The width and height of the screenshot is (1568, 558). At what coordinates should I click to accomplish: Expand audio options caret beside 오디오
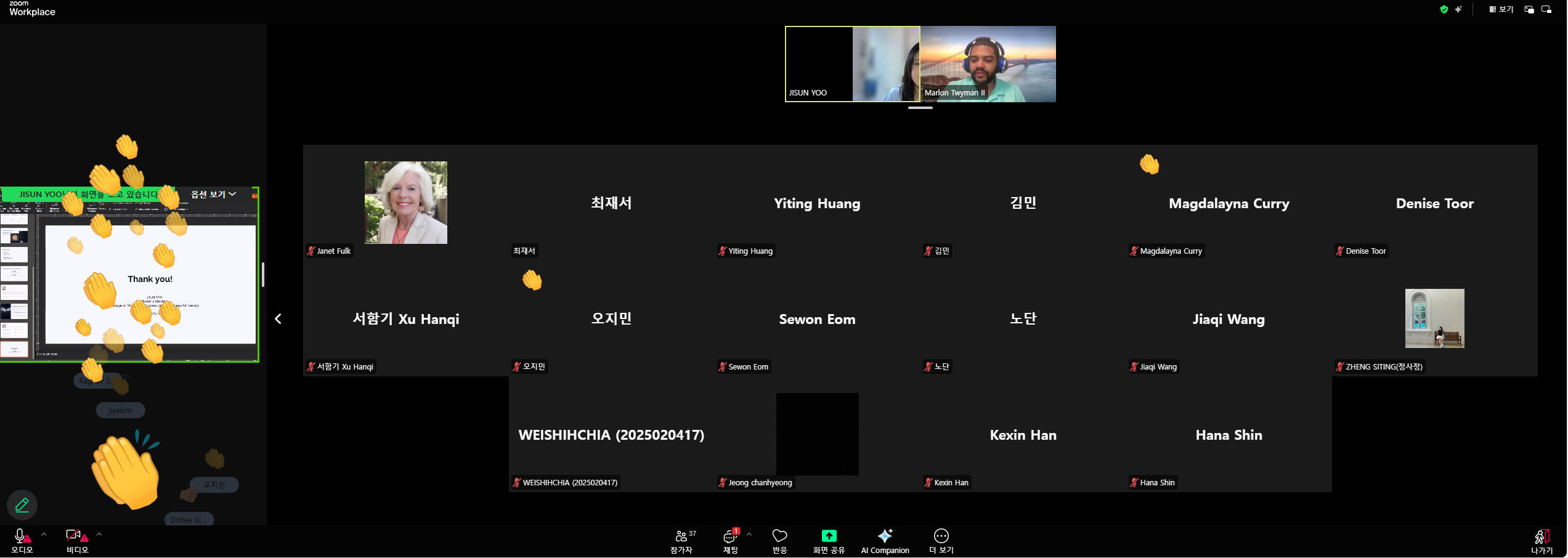(x=44, y=534)
